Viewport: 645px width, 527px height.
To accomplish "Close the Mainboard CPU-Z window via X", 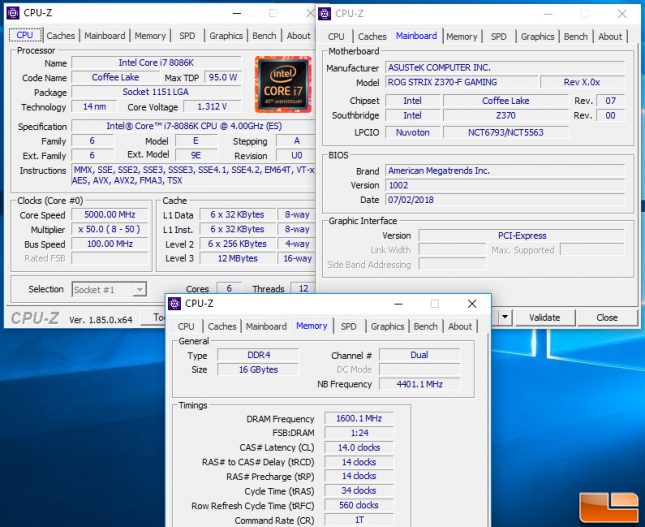I will (622, 14).
